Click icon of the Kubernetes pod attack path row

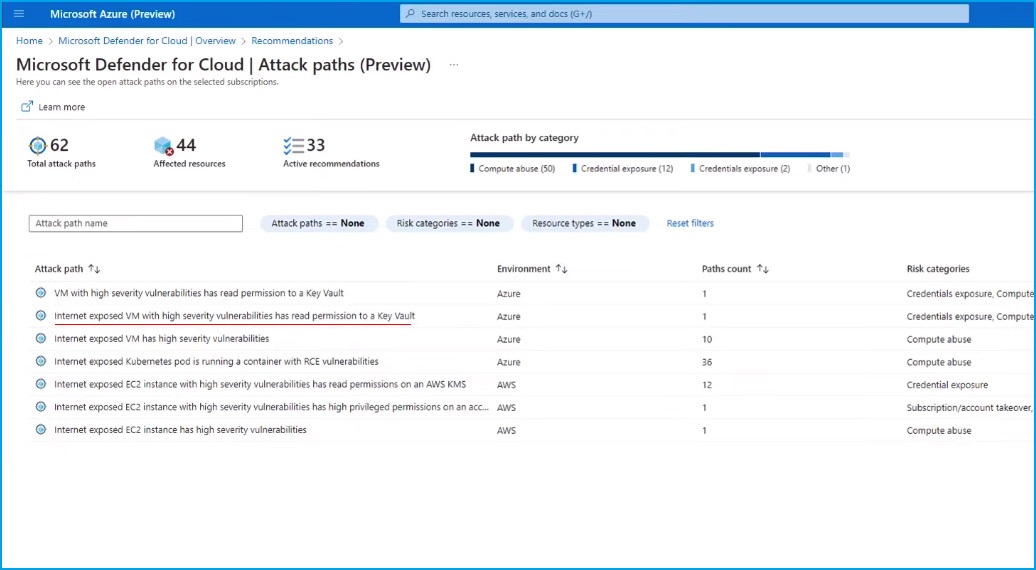(41, 361)
